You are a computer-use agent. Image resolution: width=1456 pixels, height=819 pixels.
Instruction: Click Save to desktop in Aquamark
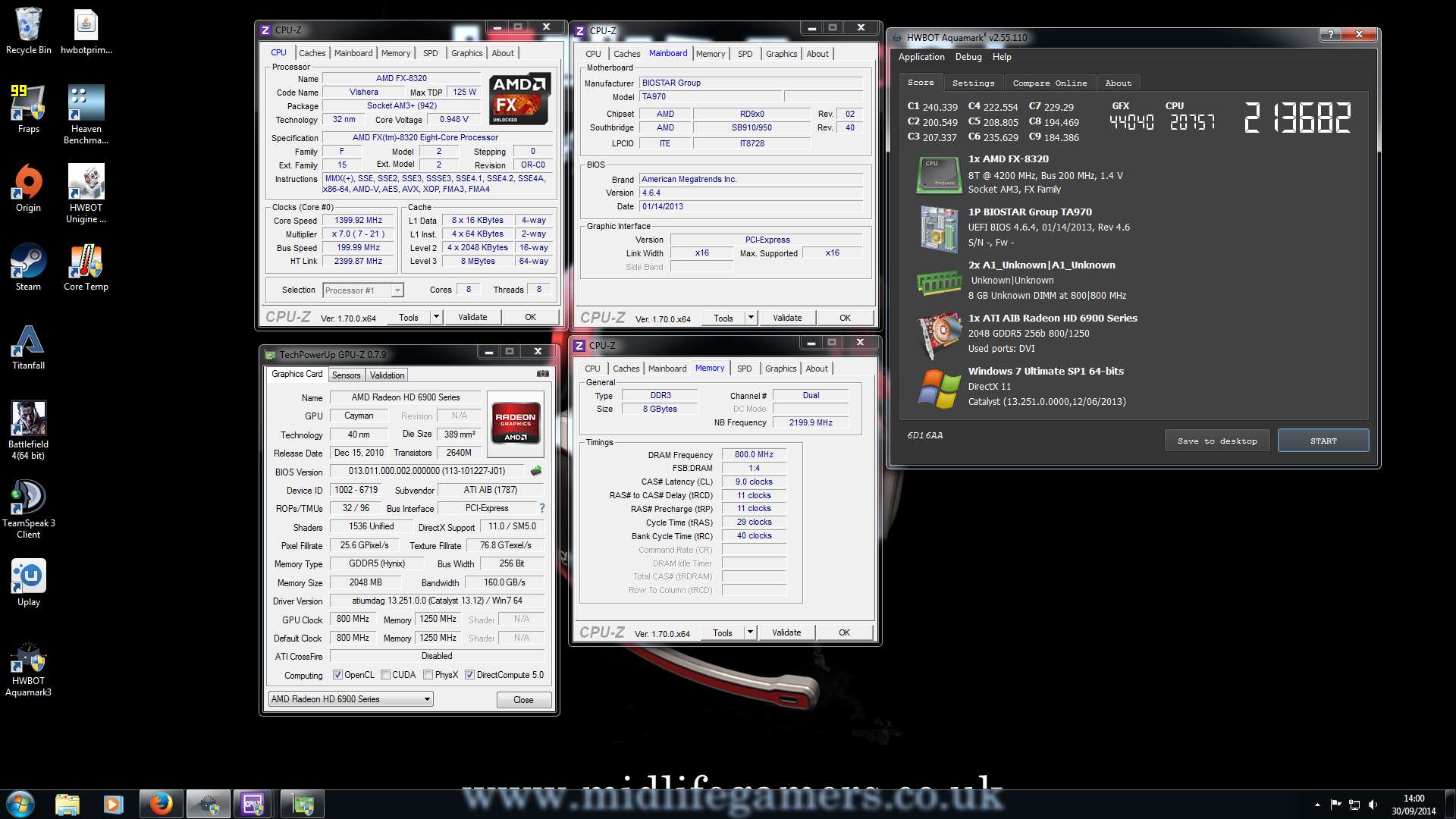[1217, 441]
